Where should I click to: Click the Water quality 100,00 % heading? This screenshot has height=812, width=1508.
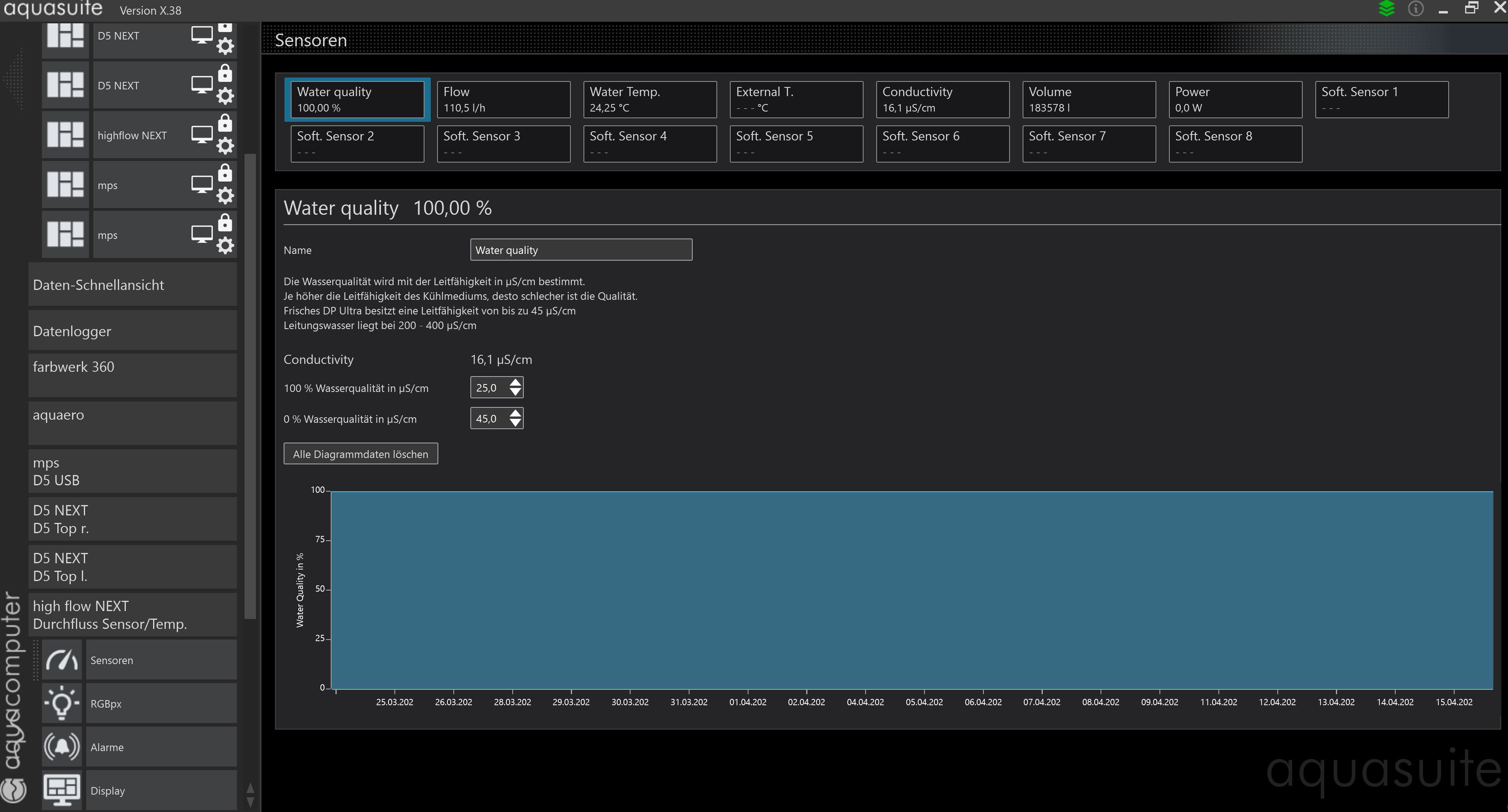tap(388, 208)
